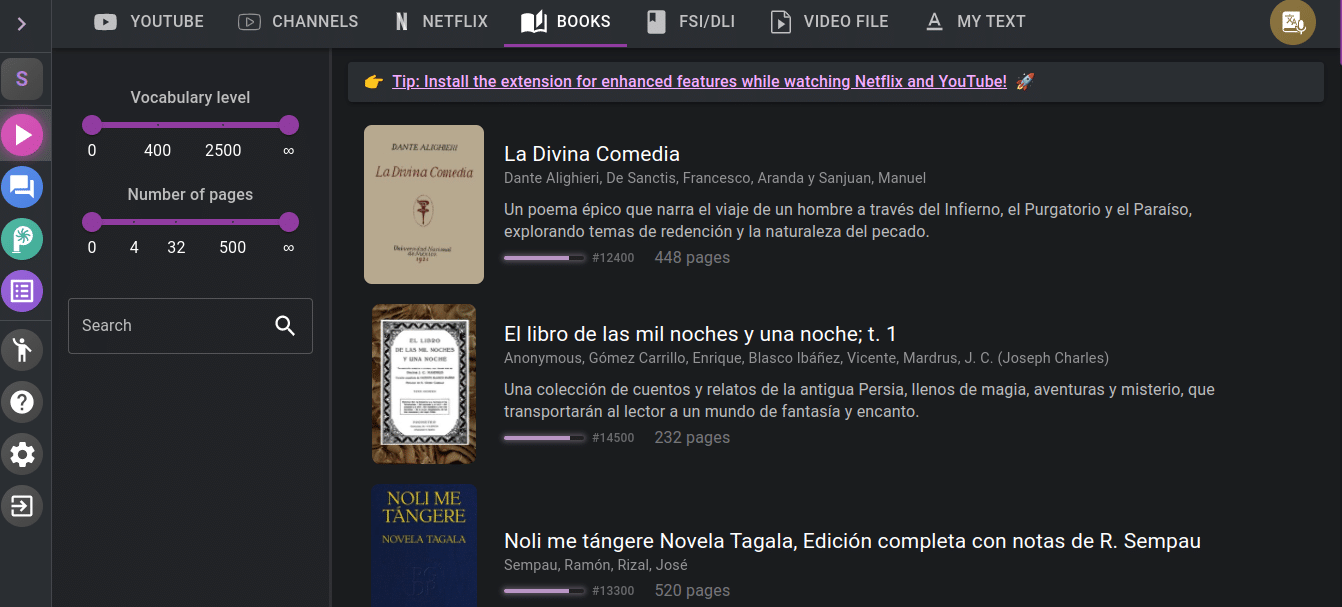
Task: Click the purple S profile badge
Action: [x=22, y=79]
